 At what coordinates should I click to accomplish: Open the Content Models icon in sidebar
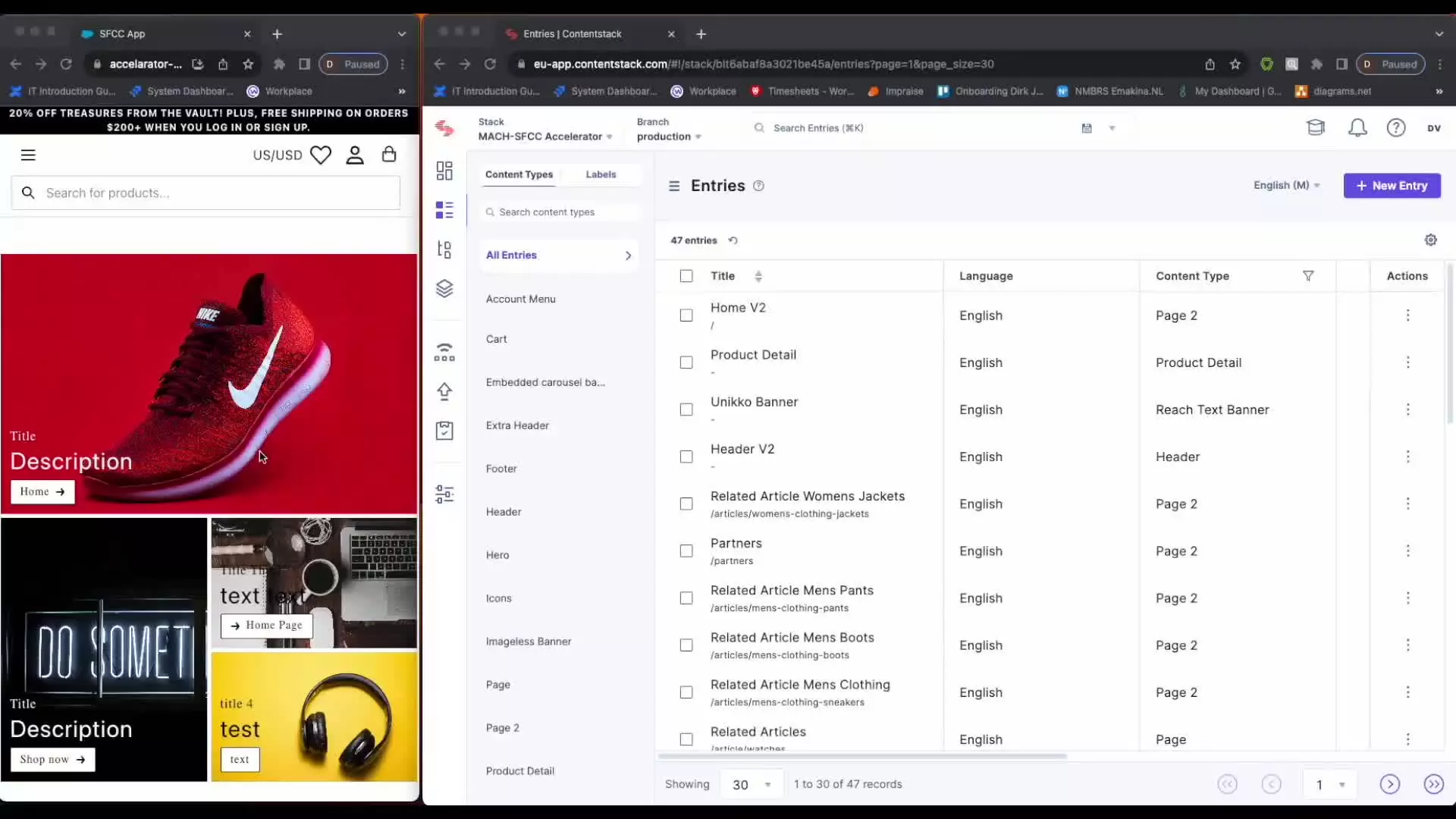(x=444, y=249)
